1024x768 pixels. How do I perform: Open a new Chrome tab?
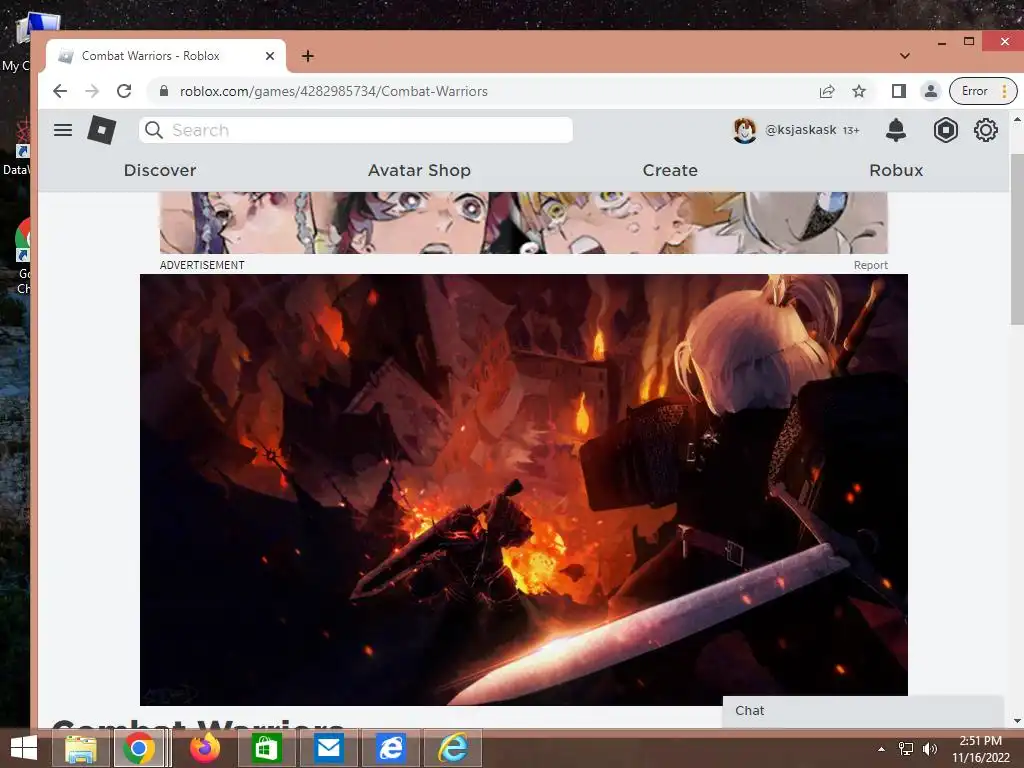308,56
